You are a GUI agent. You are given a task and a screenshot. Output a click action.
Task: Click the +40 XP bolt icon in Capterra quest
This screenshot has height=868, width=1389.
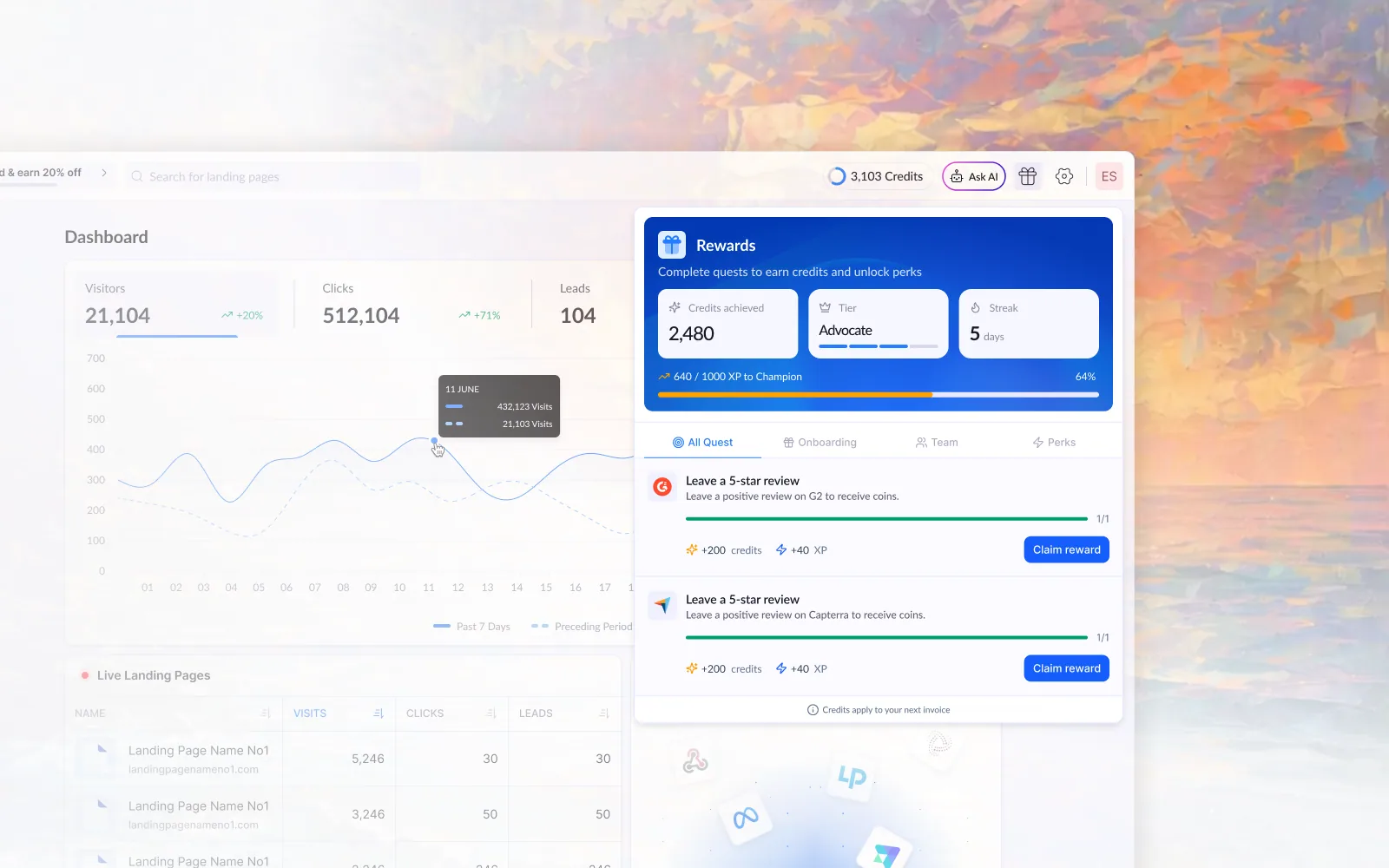coord(781,668)
